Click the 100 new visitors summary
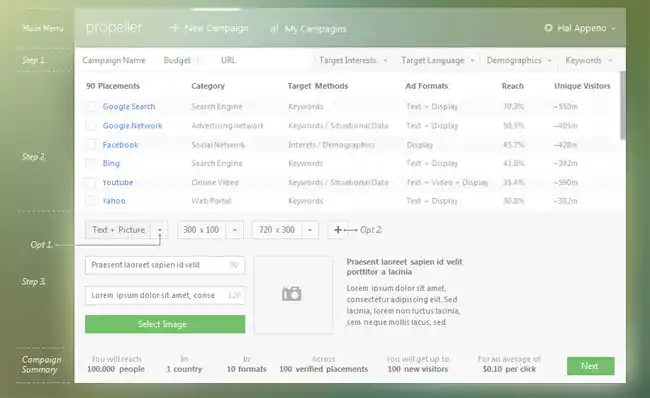This screenshot has width=650, height=398. 418,369
